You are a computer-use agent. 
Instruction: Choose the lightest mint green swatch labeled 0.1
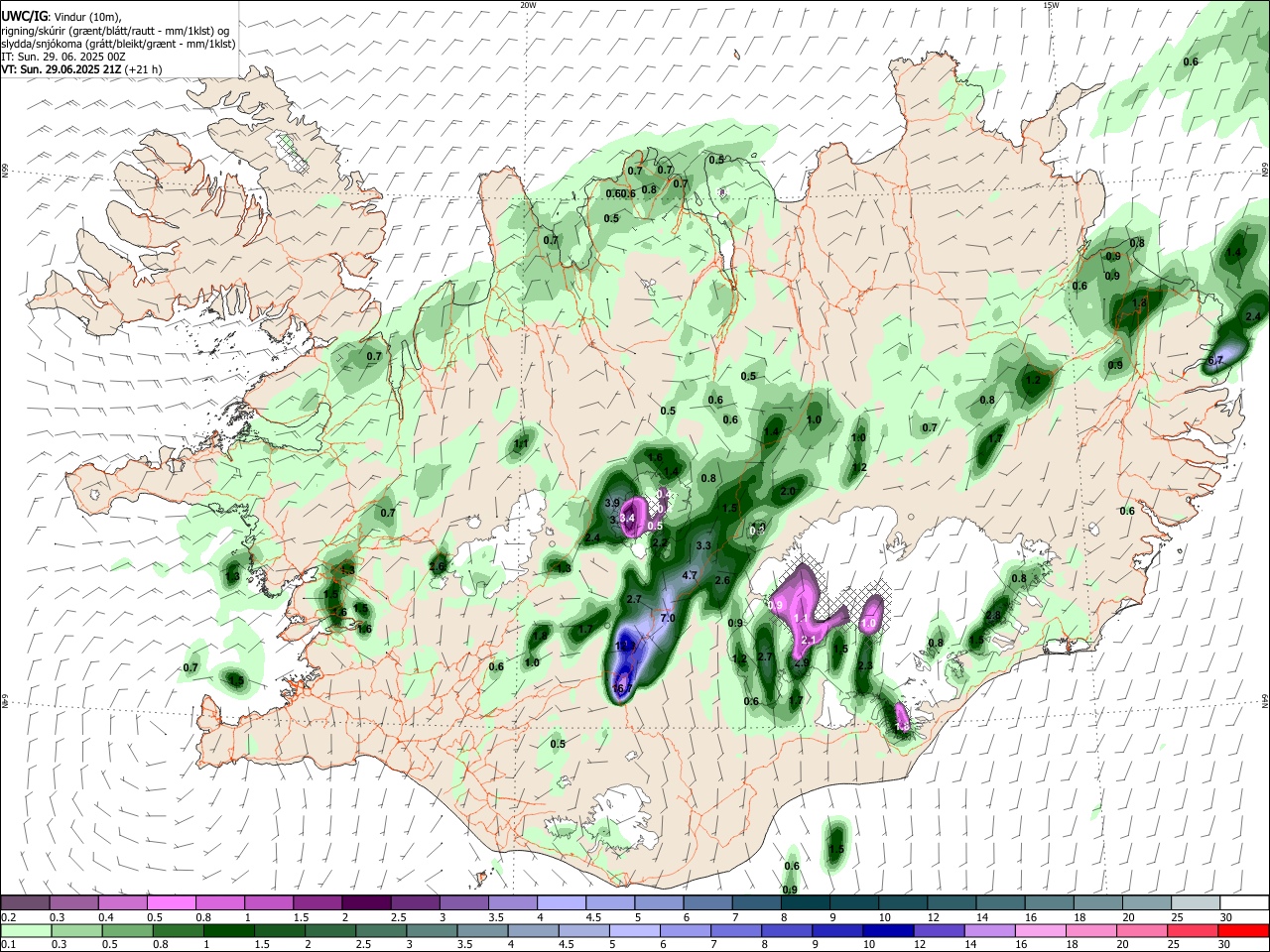click(25, 930)
